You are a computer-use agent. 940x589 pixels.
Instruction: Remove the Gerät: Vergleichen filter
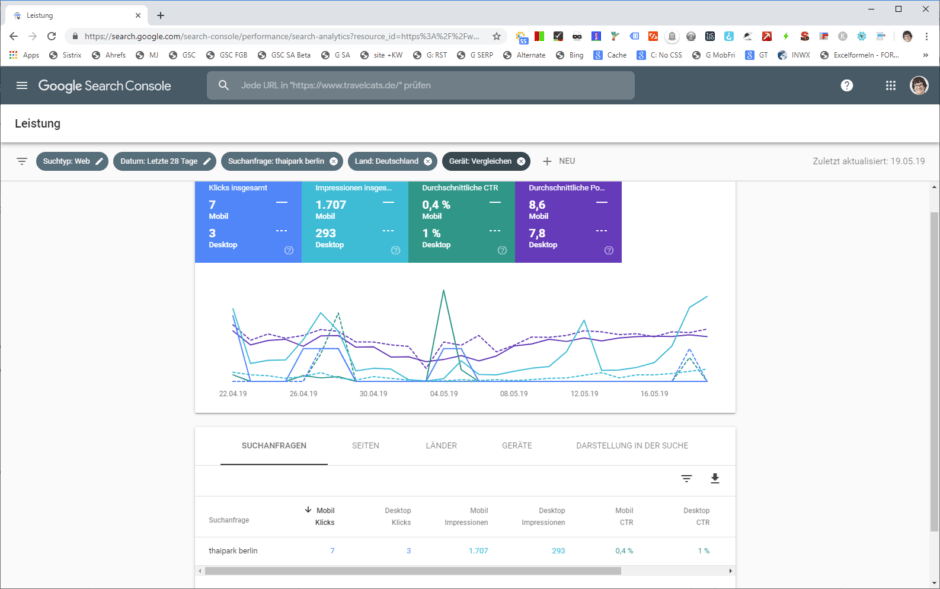point(521,161)
